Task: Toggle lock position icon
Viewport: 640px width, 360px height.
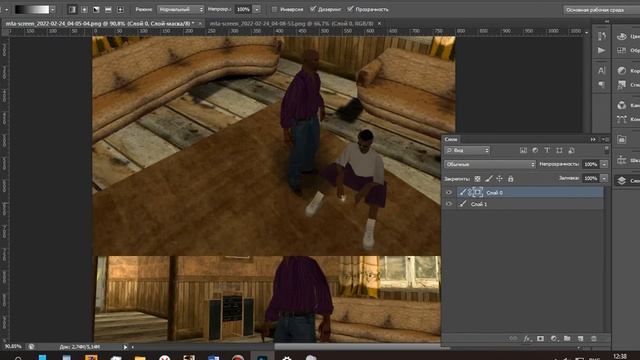Action: pos(500,179)
